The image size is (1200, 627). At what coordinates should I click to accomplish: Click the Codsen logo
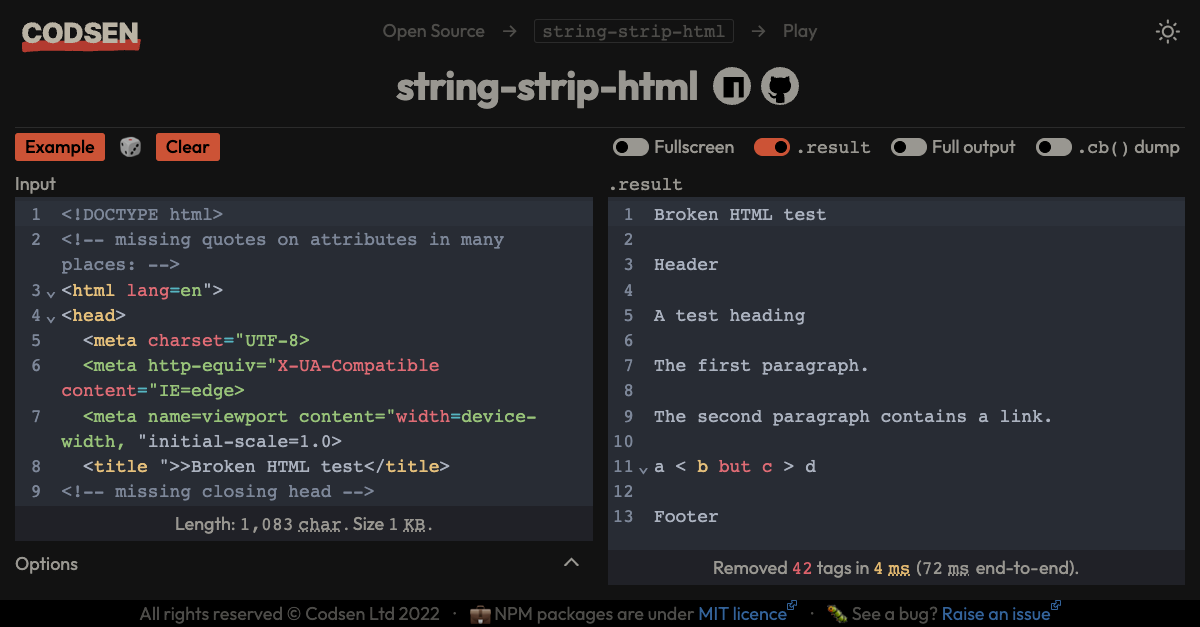(80, 34)
